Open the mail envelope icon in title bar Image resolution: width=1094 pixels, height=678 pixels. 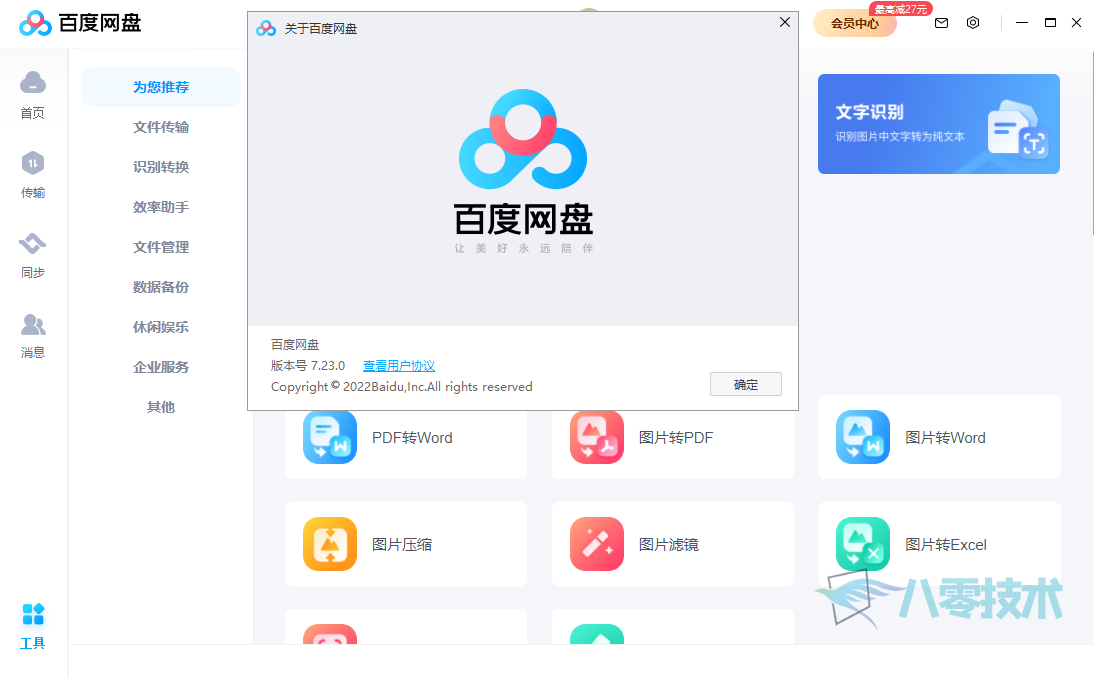pos(941,23)
